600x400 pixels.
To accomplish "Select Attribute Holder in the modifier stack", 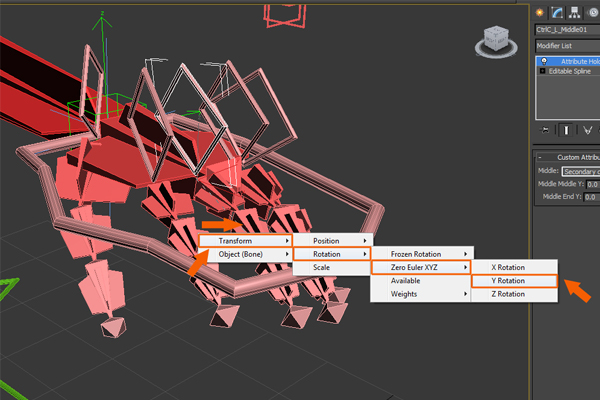I will (x=568, y=61).
